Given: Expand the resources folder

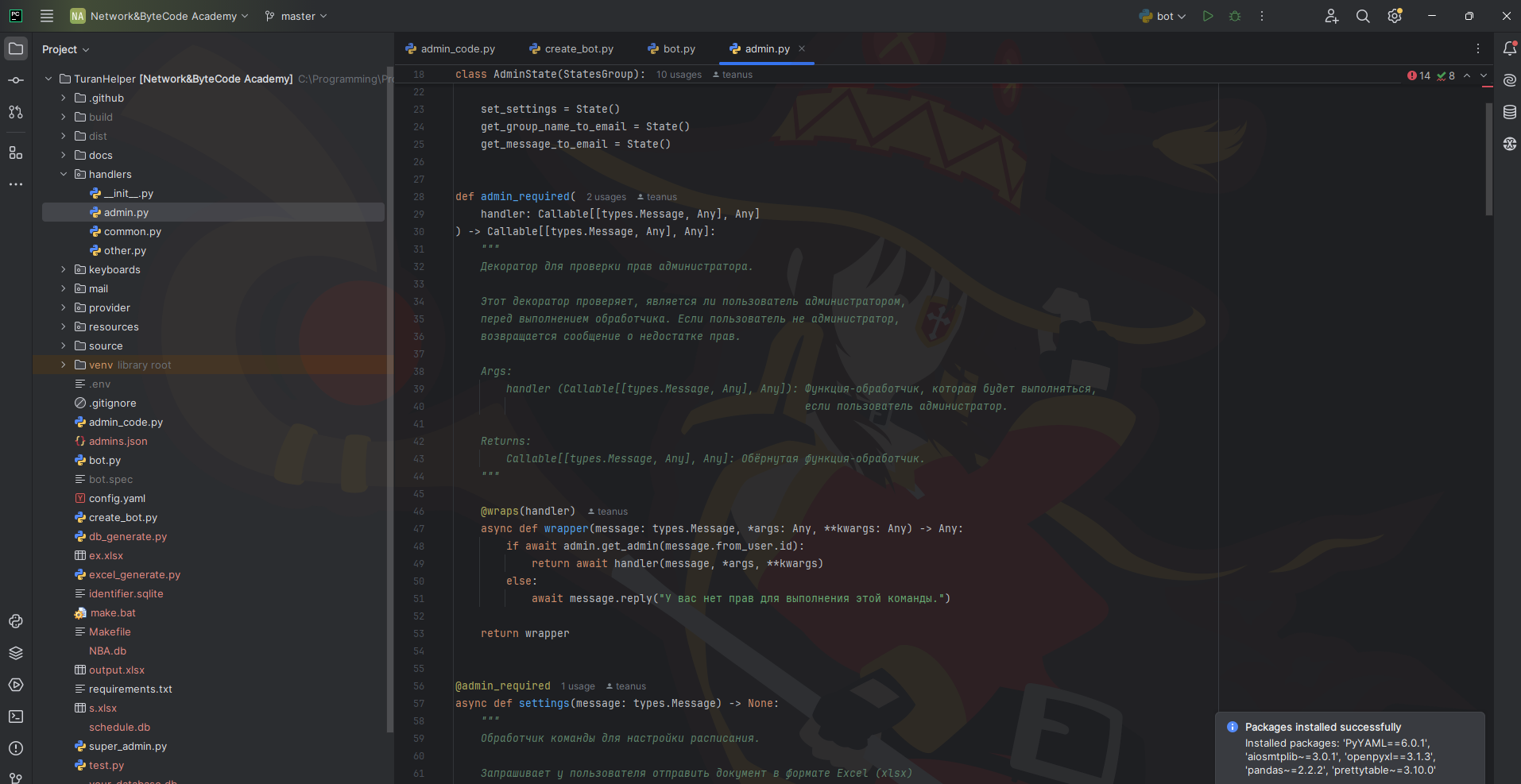Looking at the screenshot, I should 64,326.
